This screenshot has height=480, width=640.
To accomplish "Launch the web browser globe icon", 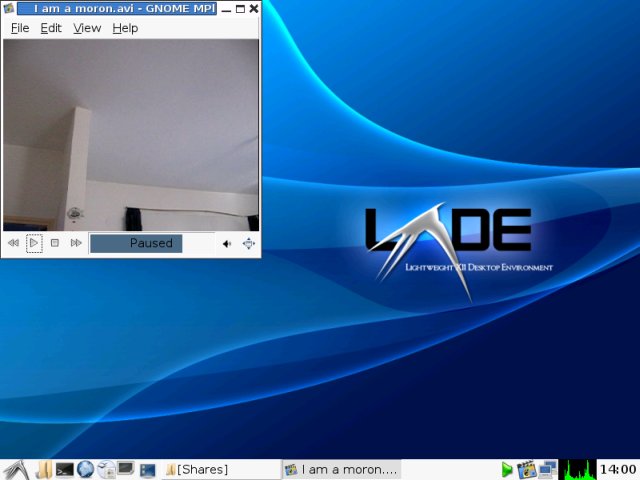I will pos(85,469).
